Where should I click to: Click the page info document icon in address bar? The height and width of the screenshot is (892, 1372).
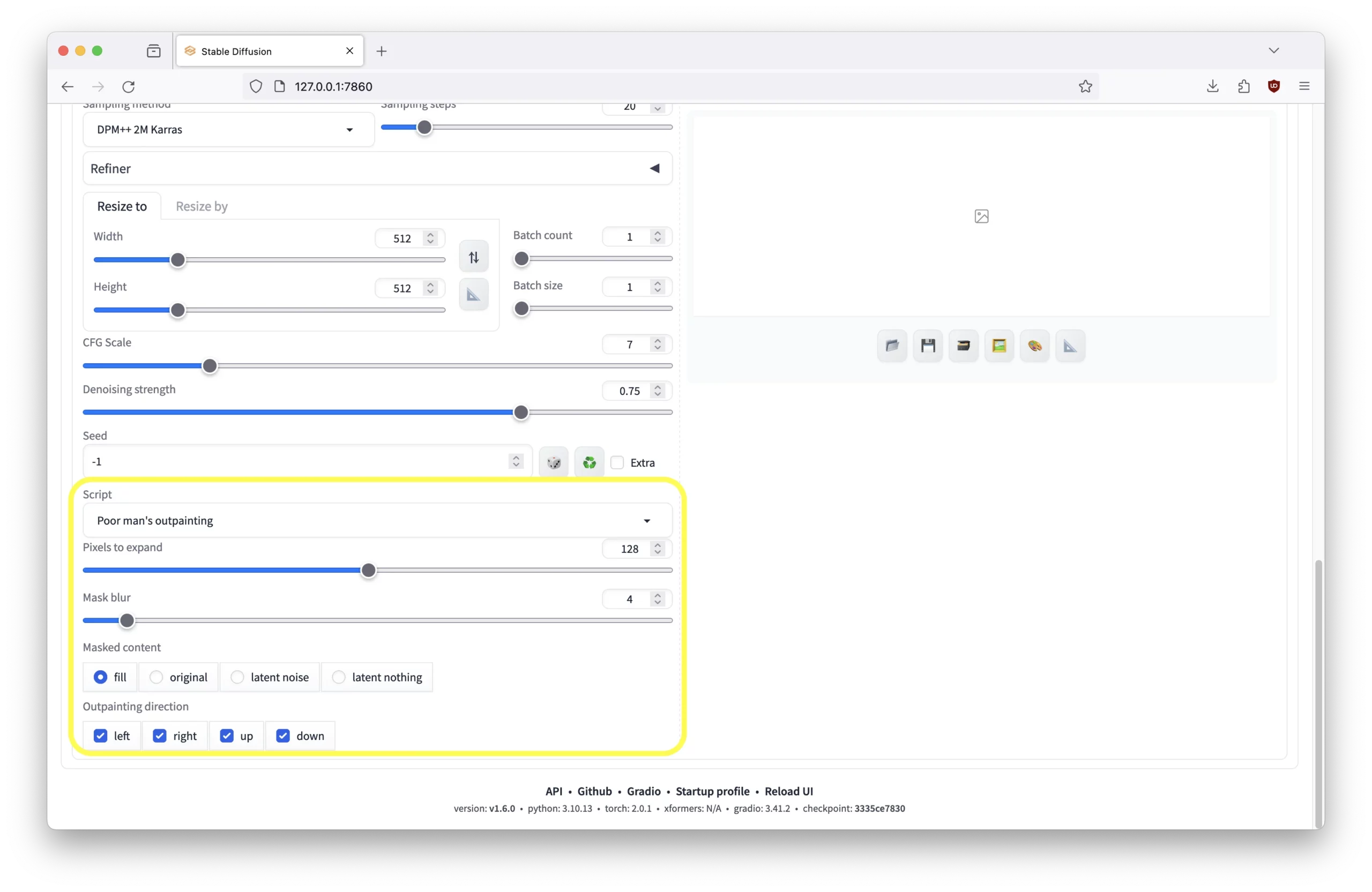(280, 86)
